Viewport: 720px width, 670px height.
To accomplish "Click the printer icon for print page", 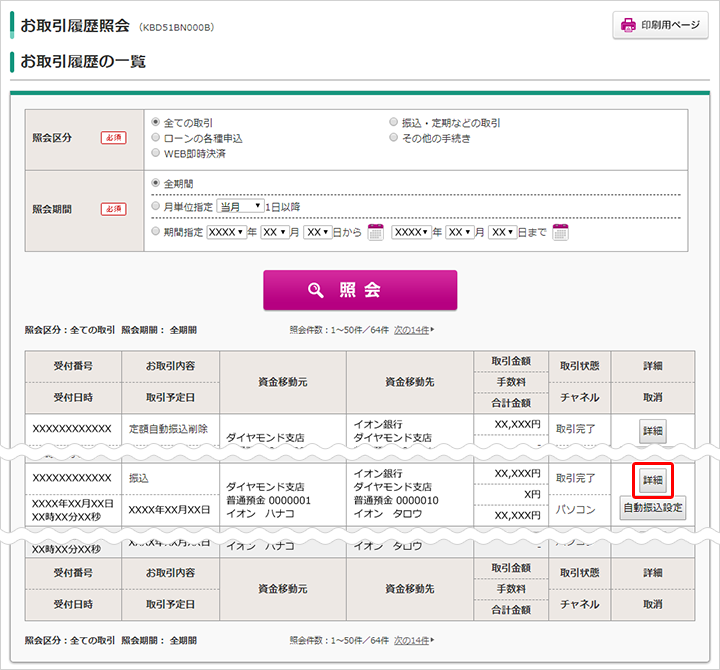I will (x=628, y=25).
